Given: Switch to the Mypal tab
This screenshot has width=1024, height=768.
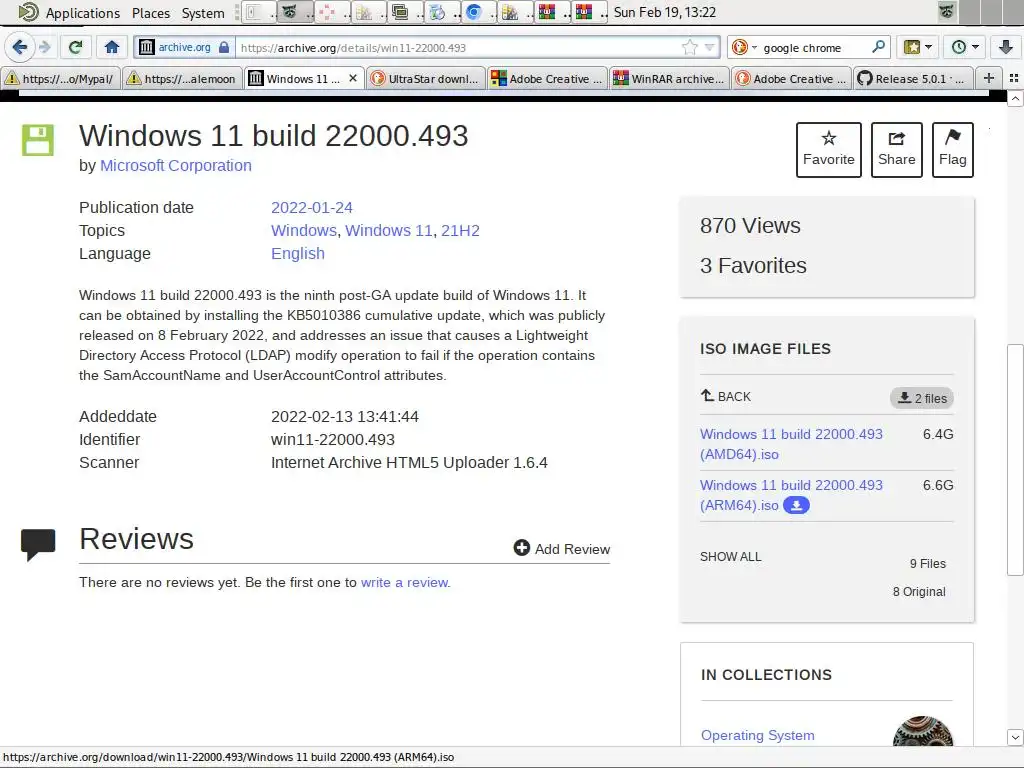Looking at the screenshot, I should point(61,78).
